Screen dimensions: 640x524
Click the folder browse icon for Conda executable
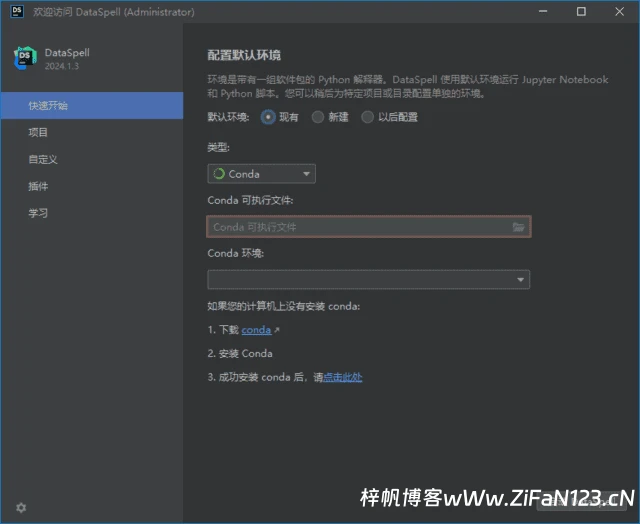[x=518, y=227]
